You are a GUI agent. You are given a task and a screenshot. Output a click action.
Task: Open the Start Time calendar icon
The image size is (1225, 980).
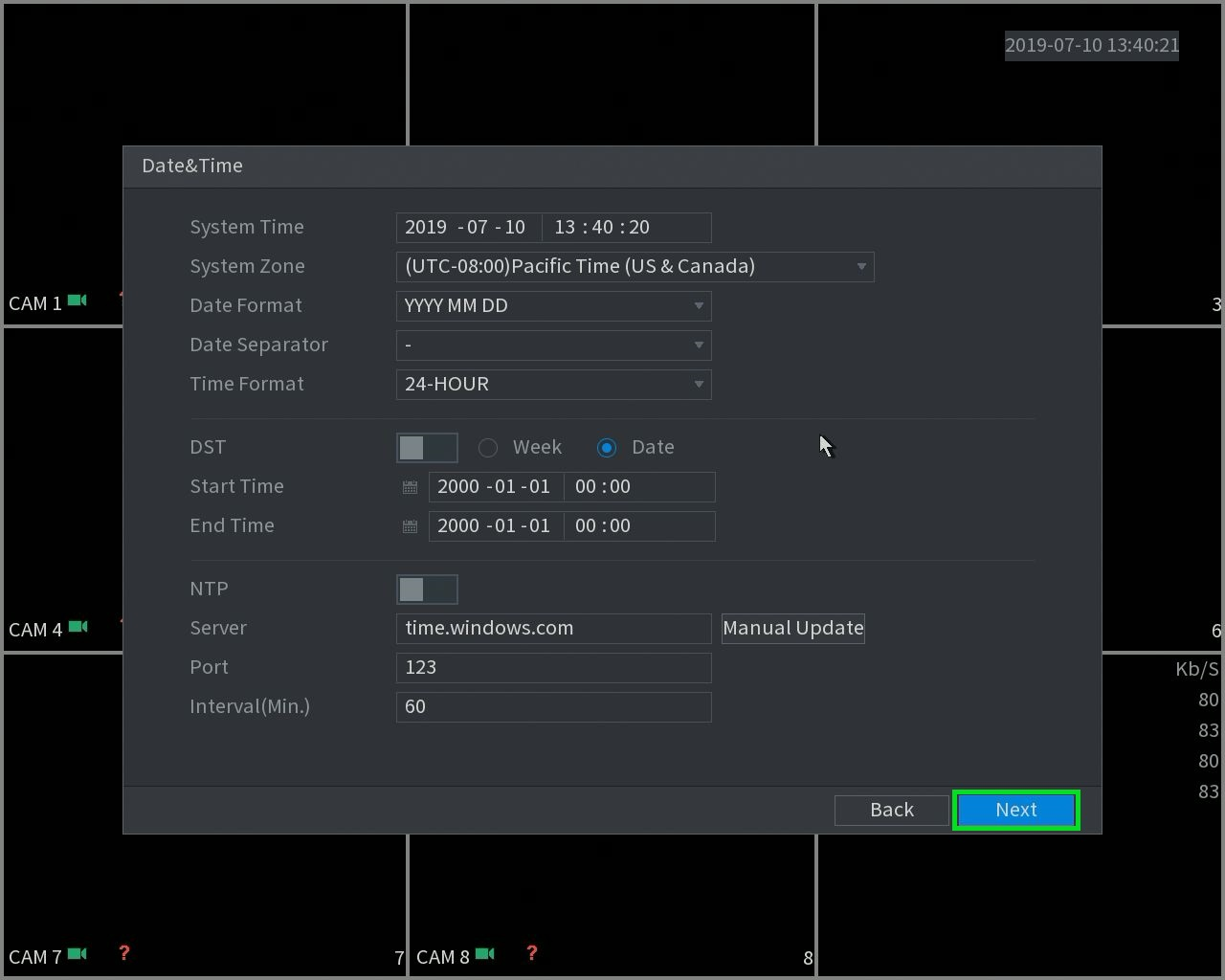tap(410, 487)
